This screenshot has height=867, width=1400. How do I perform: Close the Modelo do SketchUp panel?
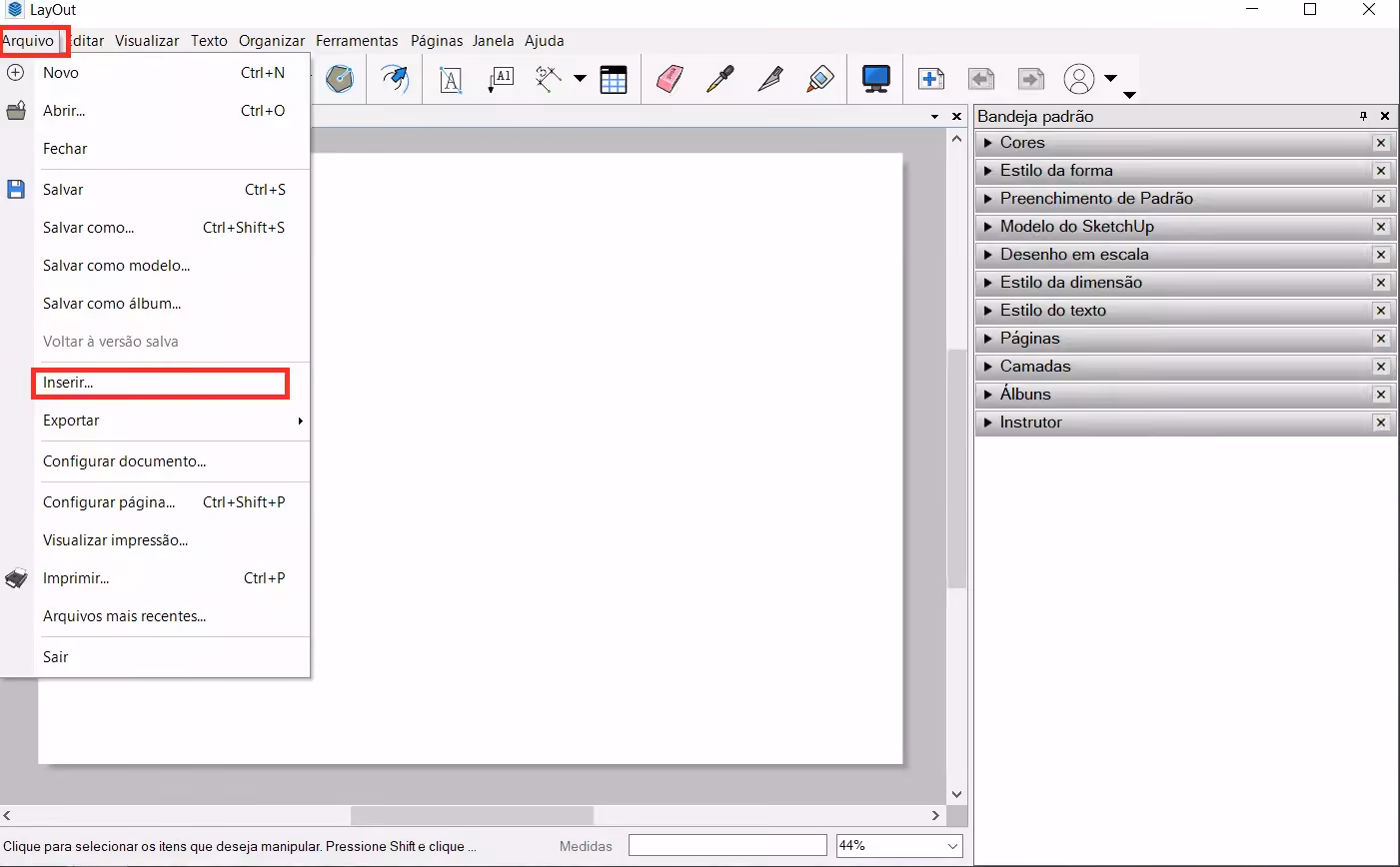tap(1381, 227)
